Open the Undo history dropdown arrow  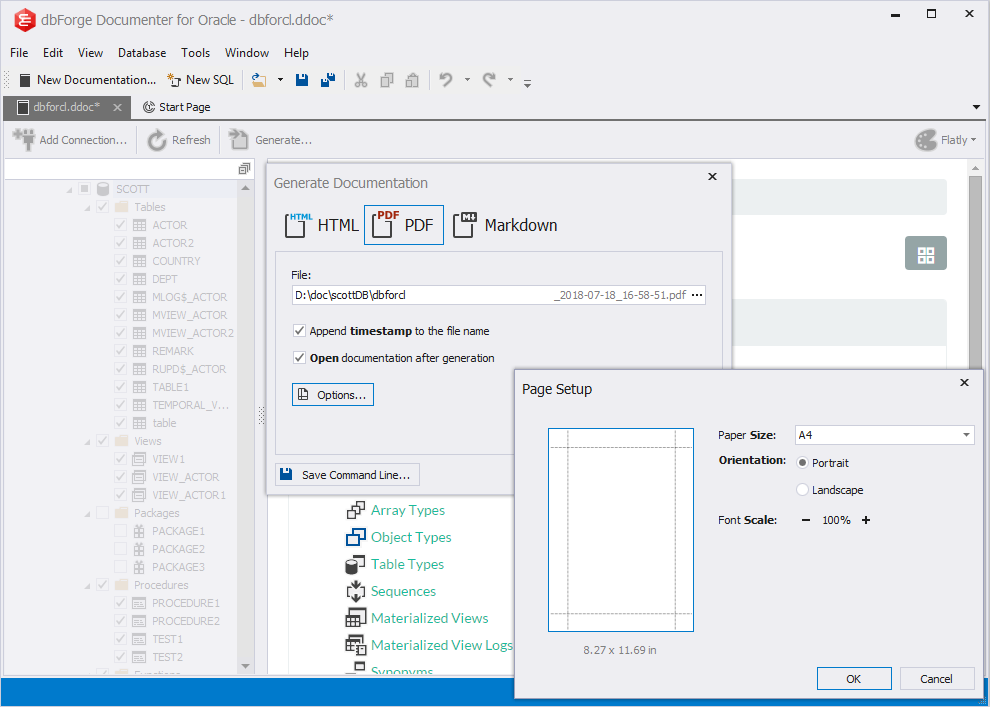click(x=467, y=80)
